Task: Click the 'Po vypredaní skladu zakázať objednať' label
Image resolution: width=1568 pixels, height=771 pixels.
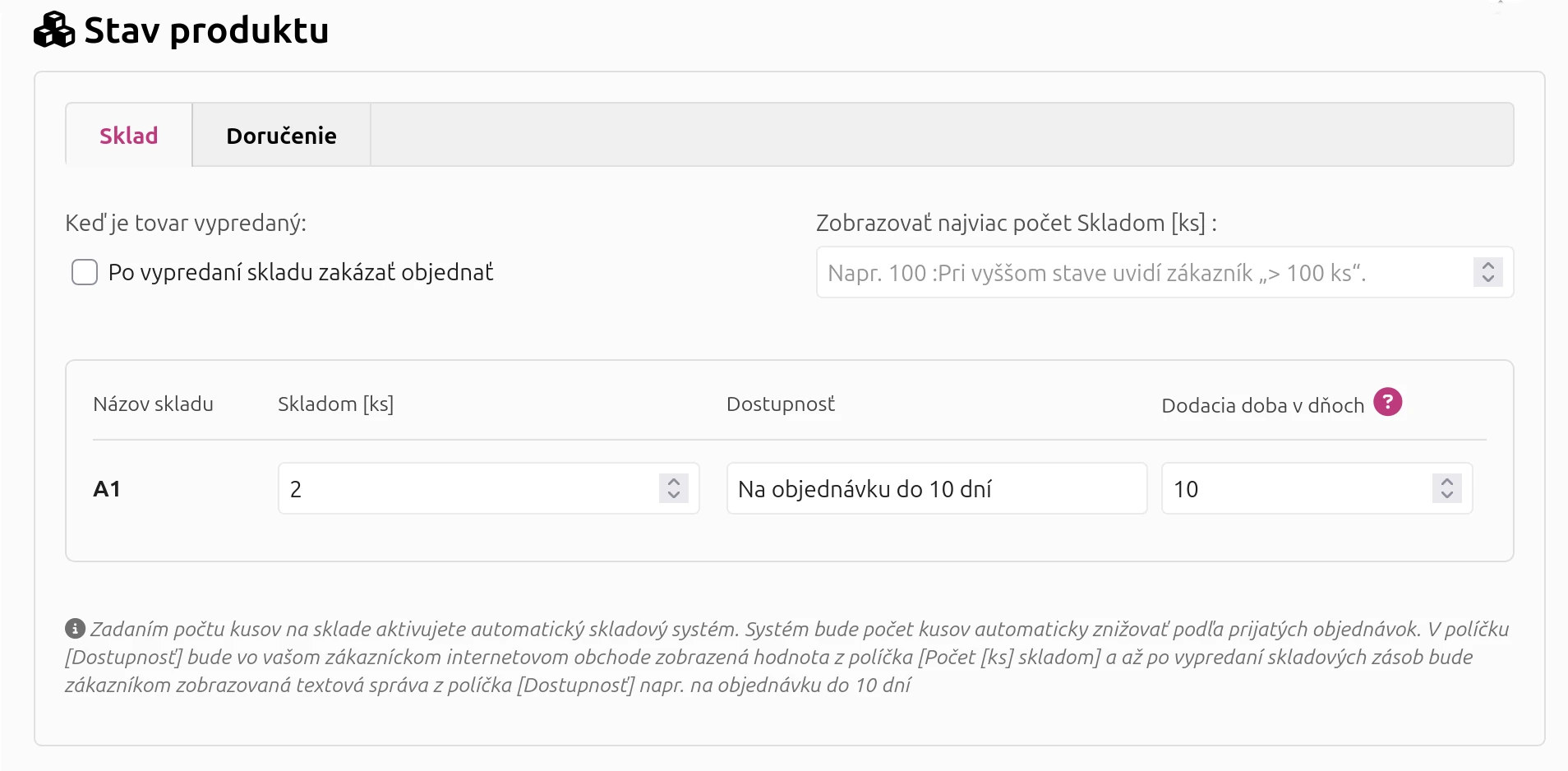Action: 301,272
